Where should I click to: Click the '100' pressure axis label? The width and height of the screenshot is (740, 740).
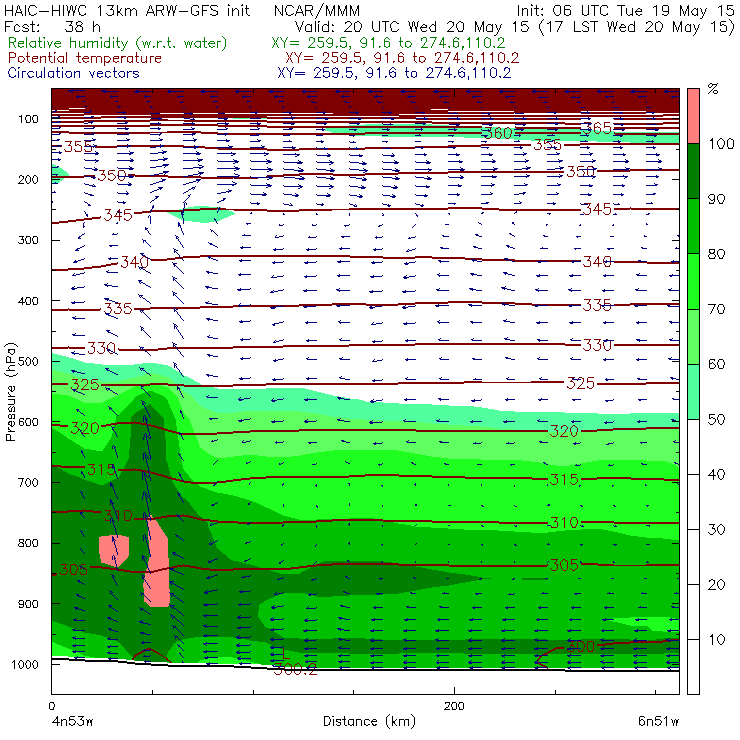pyautogui.click(x=28, y=119)
